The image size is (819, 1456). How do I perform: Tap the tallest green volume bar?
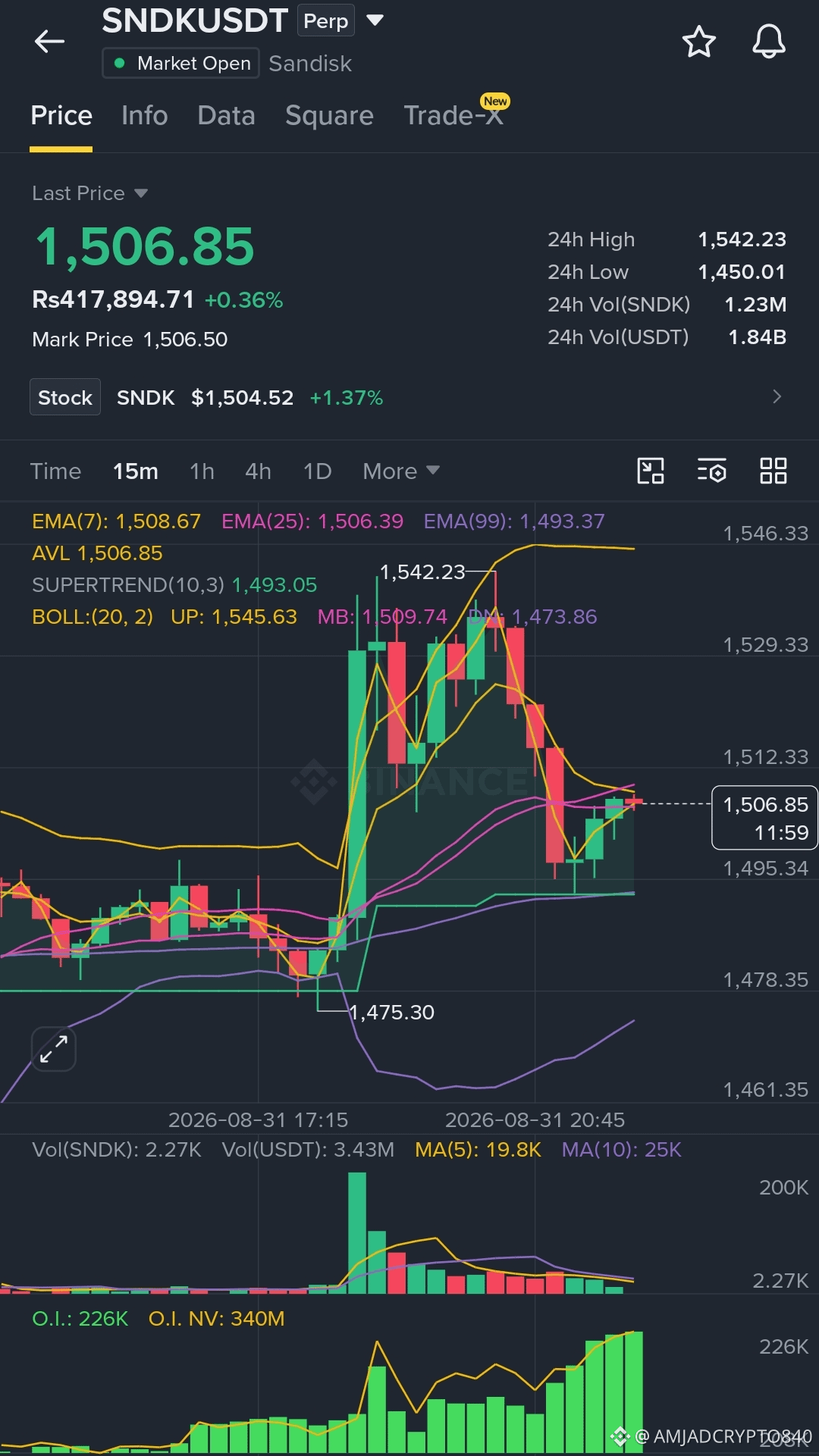tap(357, 1232)
